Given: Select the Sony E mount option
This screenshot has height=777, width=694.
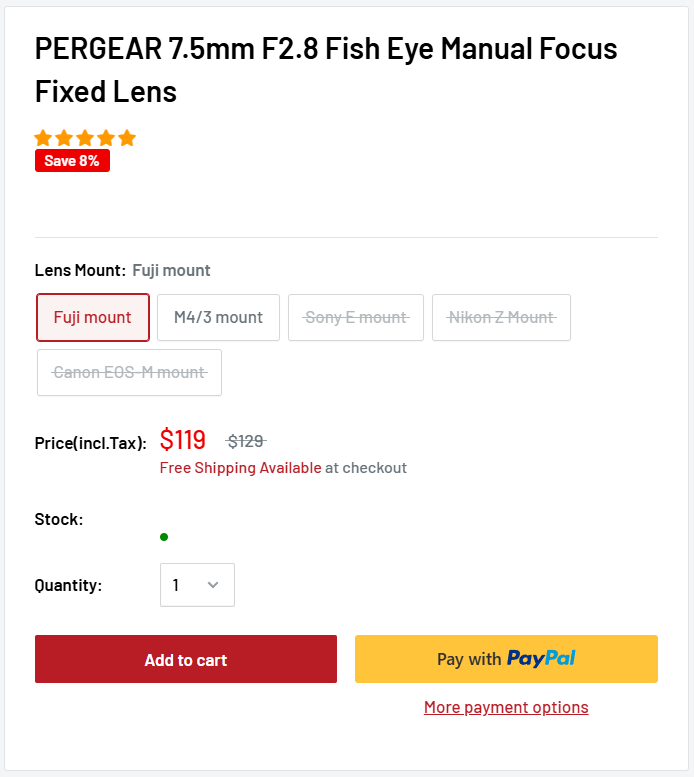Looking at the screenshot, I should click(356, 317).
